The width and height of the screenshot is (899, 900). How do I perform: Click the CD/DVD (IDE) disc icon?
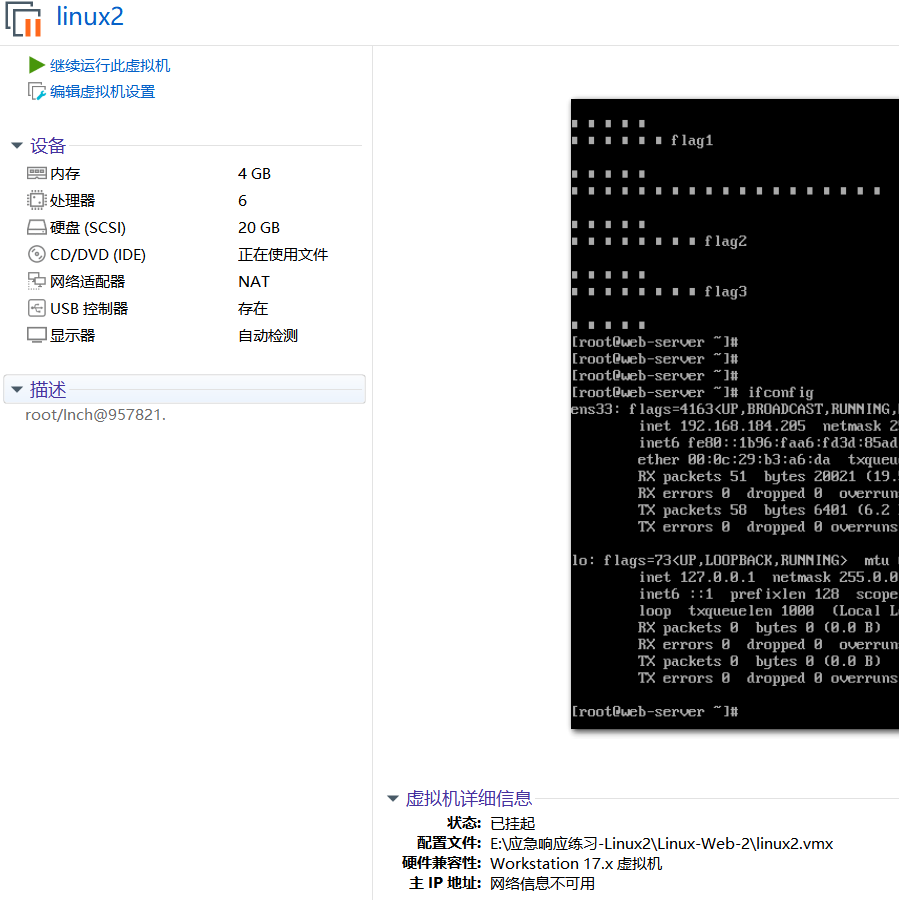(37, 254)
